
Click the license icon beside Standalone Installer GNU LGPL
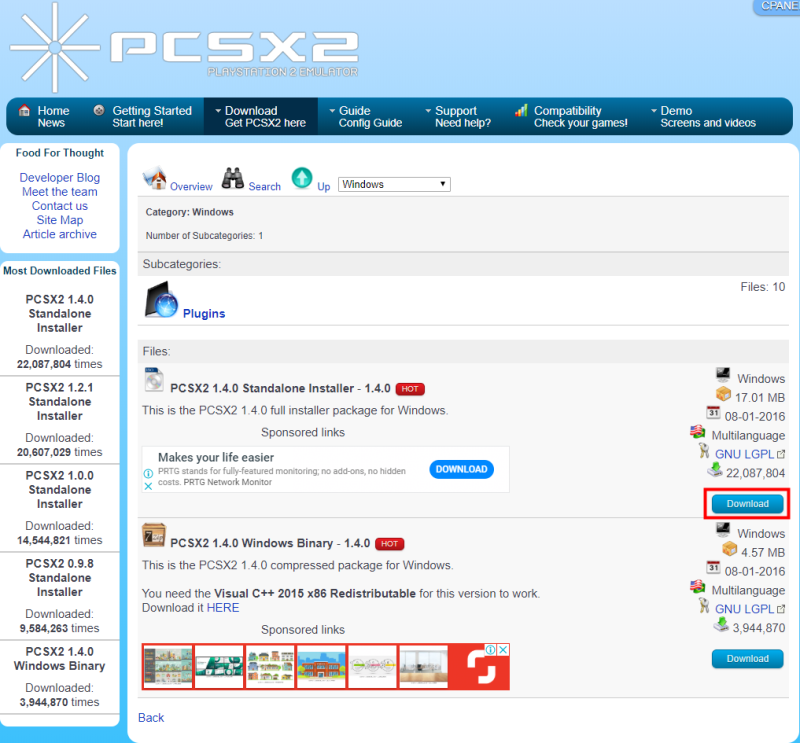[x=704, y=451]
